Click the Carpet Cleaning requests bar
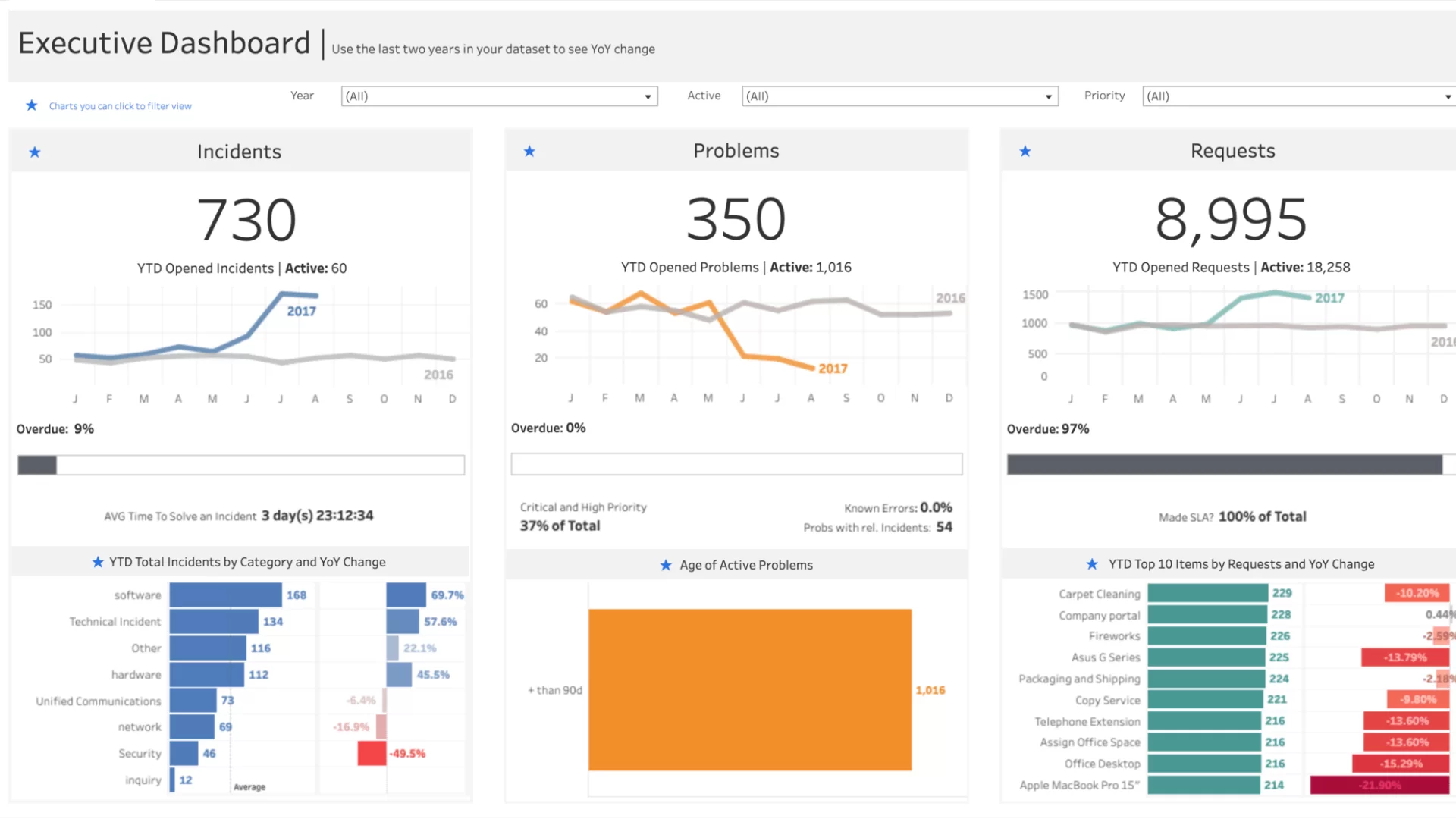Screen dimensions: 1456x819 1207,593
